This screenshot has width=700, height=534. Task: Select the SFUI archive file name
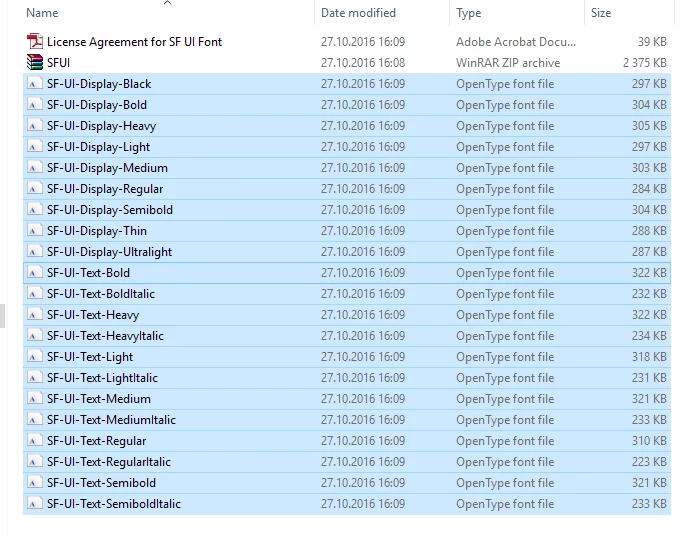58,63
